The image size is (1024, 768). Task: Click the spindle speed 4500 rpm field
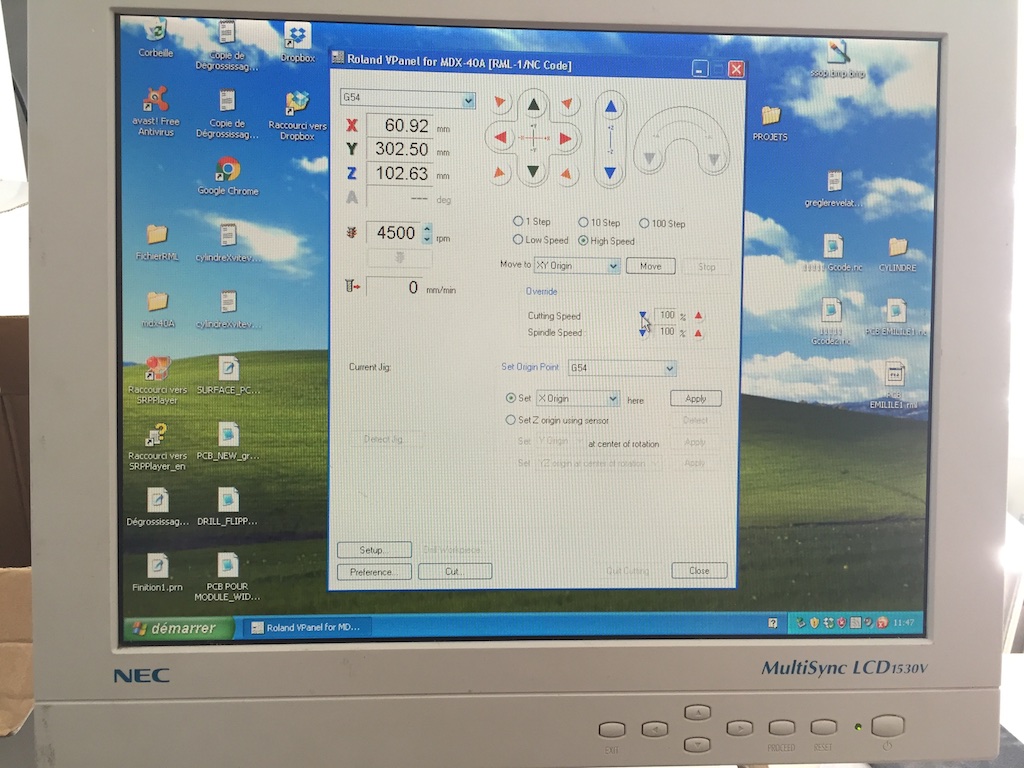(x=394, y=233)
